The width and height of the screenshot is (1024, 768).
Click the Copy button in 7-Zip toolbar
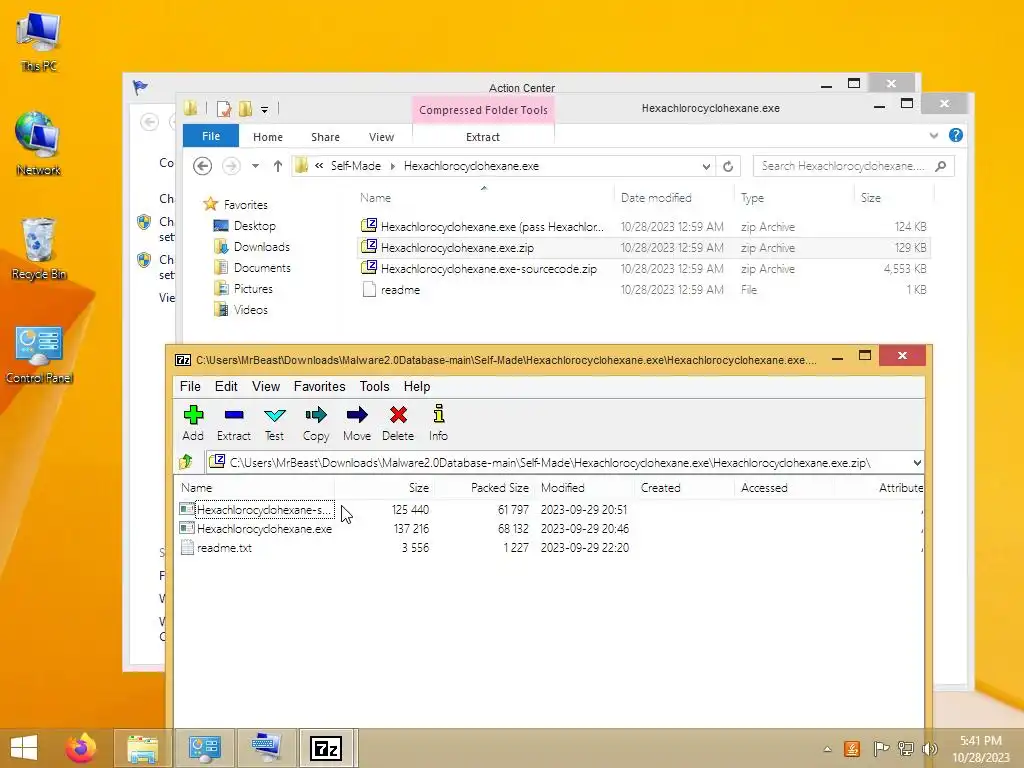click(315, 423)
